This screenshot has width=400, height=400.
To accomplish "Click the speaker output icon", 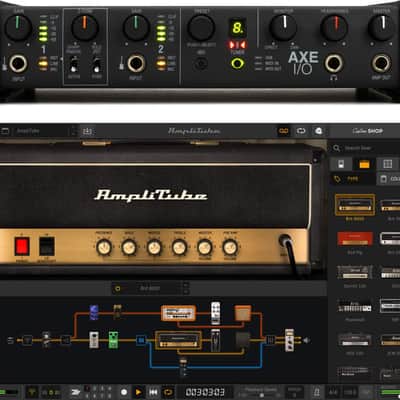I will [306, 340].
